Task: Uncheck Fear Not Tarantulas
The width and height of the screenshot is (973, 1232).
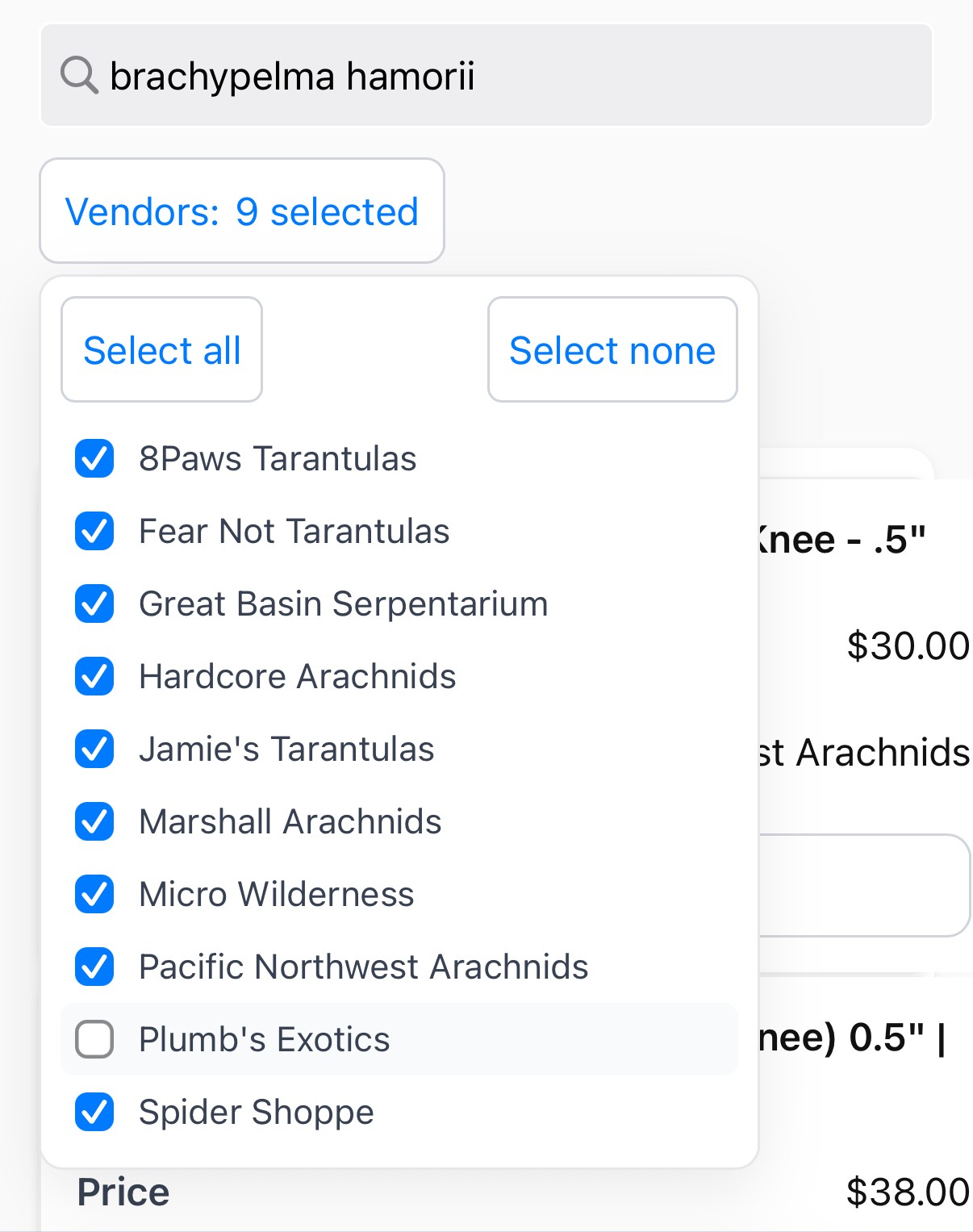Action: (x=94, y=531)
